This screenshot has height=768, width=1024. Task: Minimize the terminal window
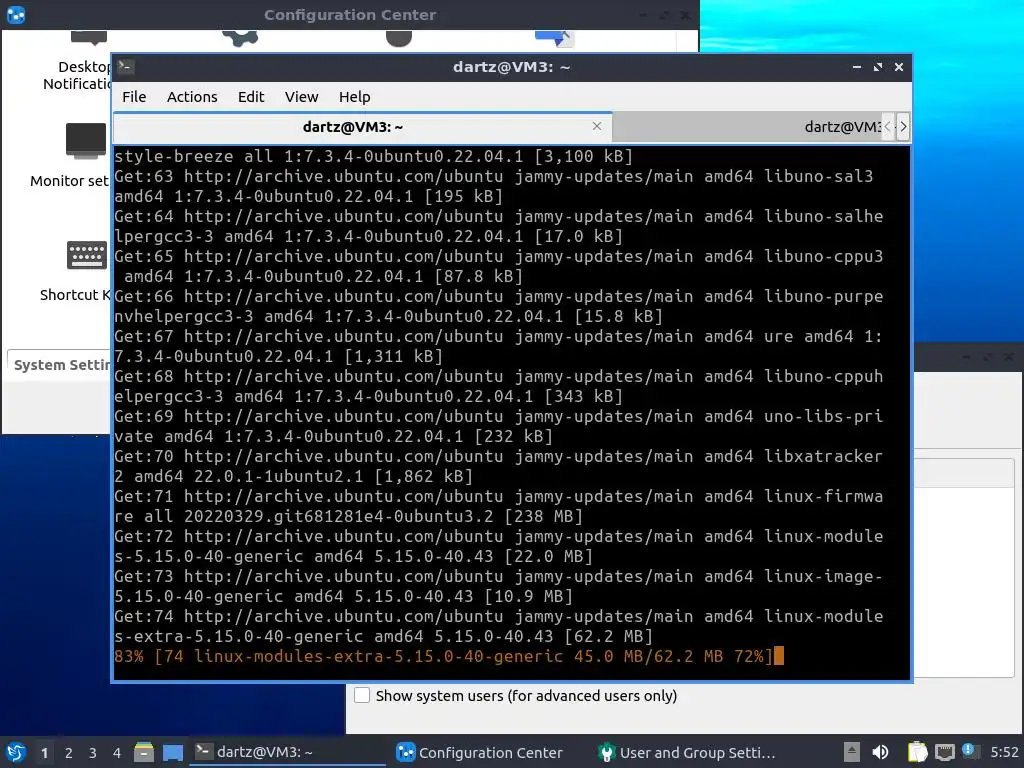(857, 67)
